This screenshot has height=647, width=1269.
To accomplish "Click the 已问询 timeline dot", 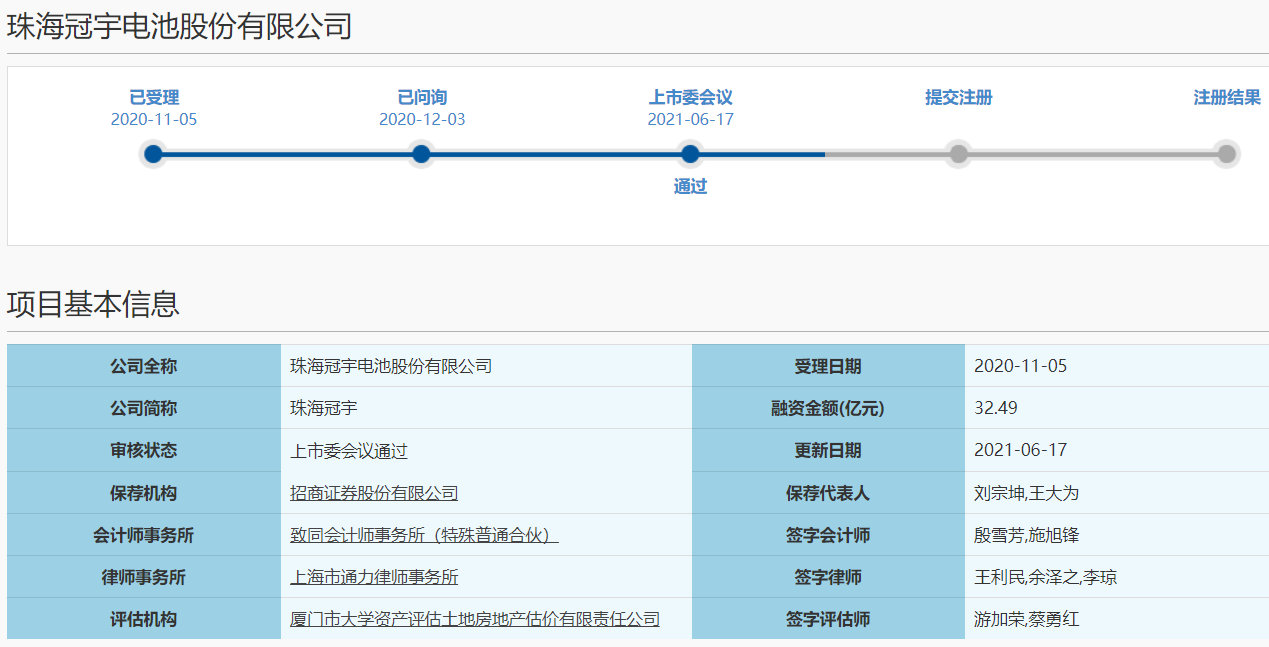I will pos(421,154).
